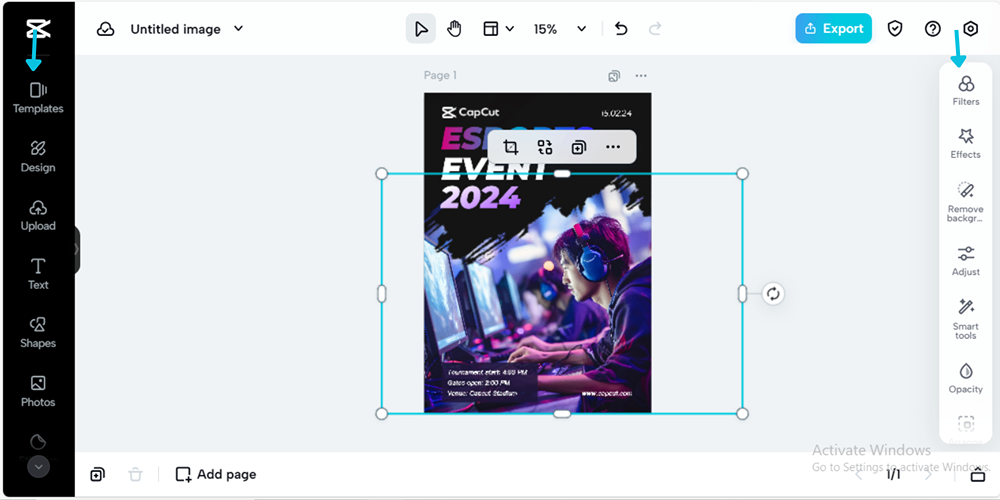This screenshot has height=500, width=1000.
Task: Click the delete trash icon in bottom bar
Action: [x=135, y=474]
